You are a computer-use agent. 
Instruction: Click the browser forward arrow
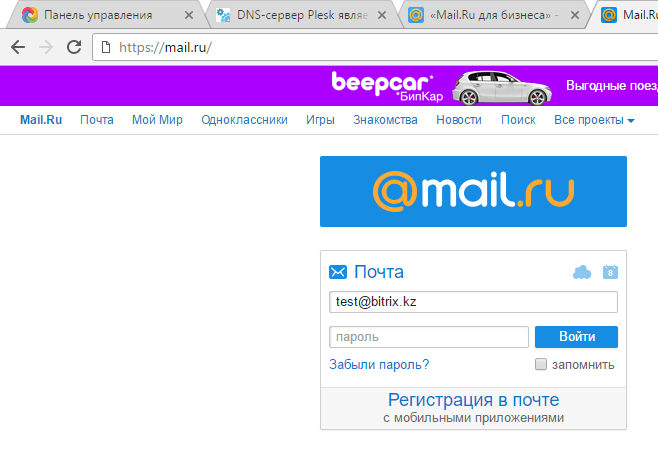[46, 47]
